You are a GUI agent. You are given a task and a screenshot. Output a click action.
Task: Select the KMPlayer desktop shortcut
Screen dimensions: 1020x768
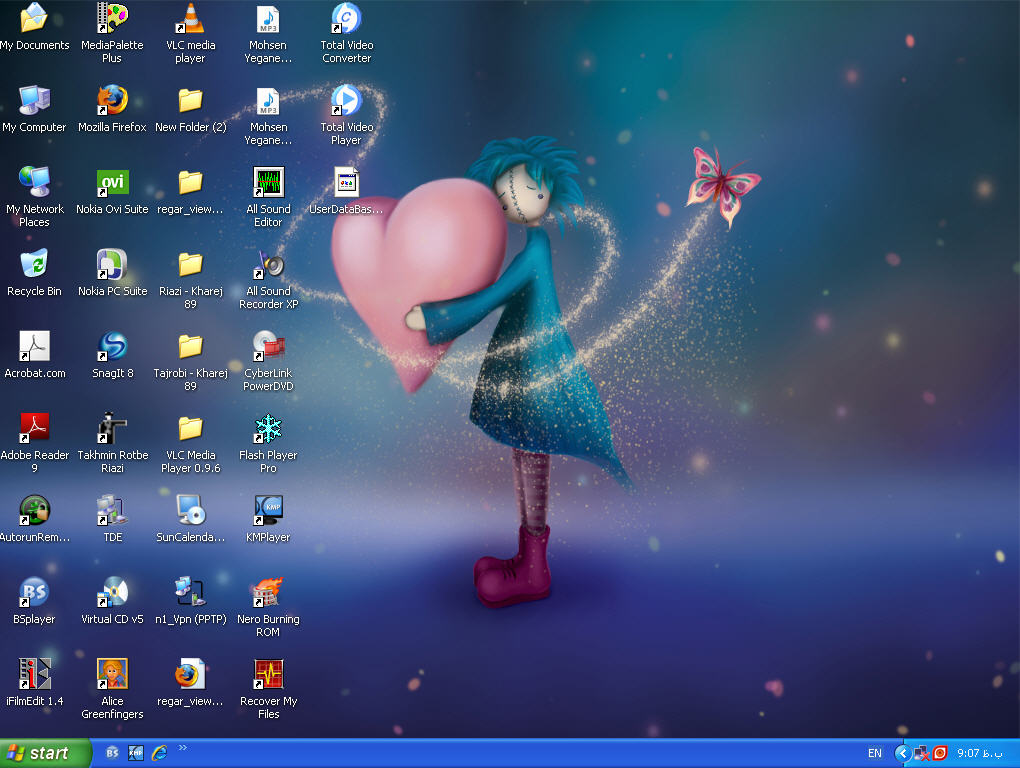click(x=268, y=510)
